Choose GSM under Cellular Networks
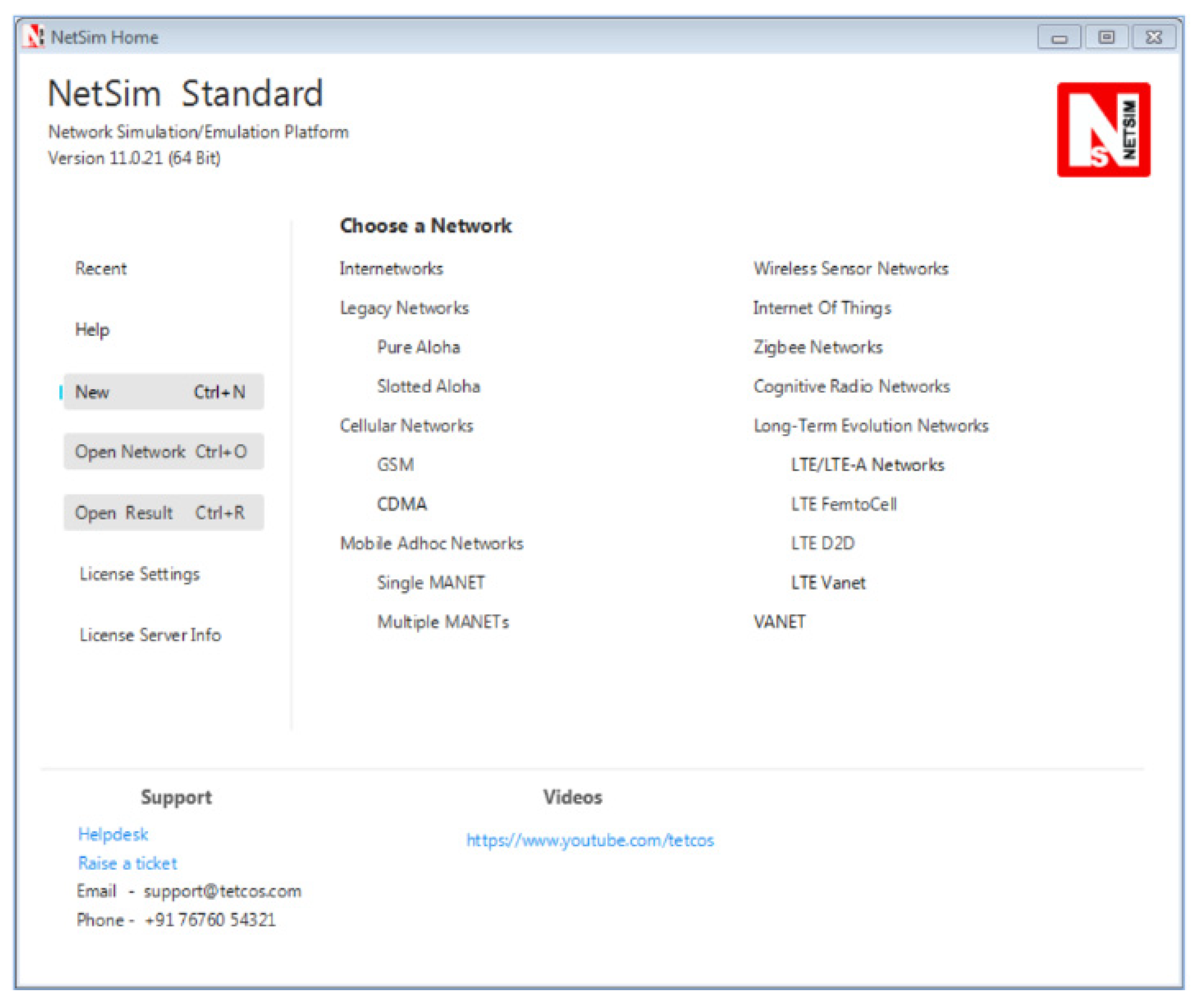The image size is (1204, 1004). click(x=395, y=465)
